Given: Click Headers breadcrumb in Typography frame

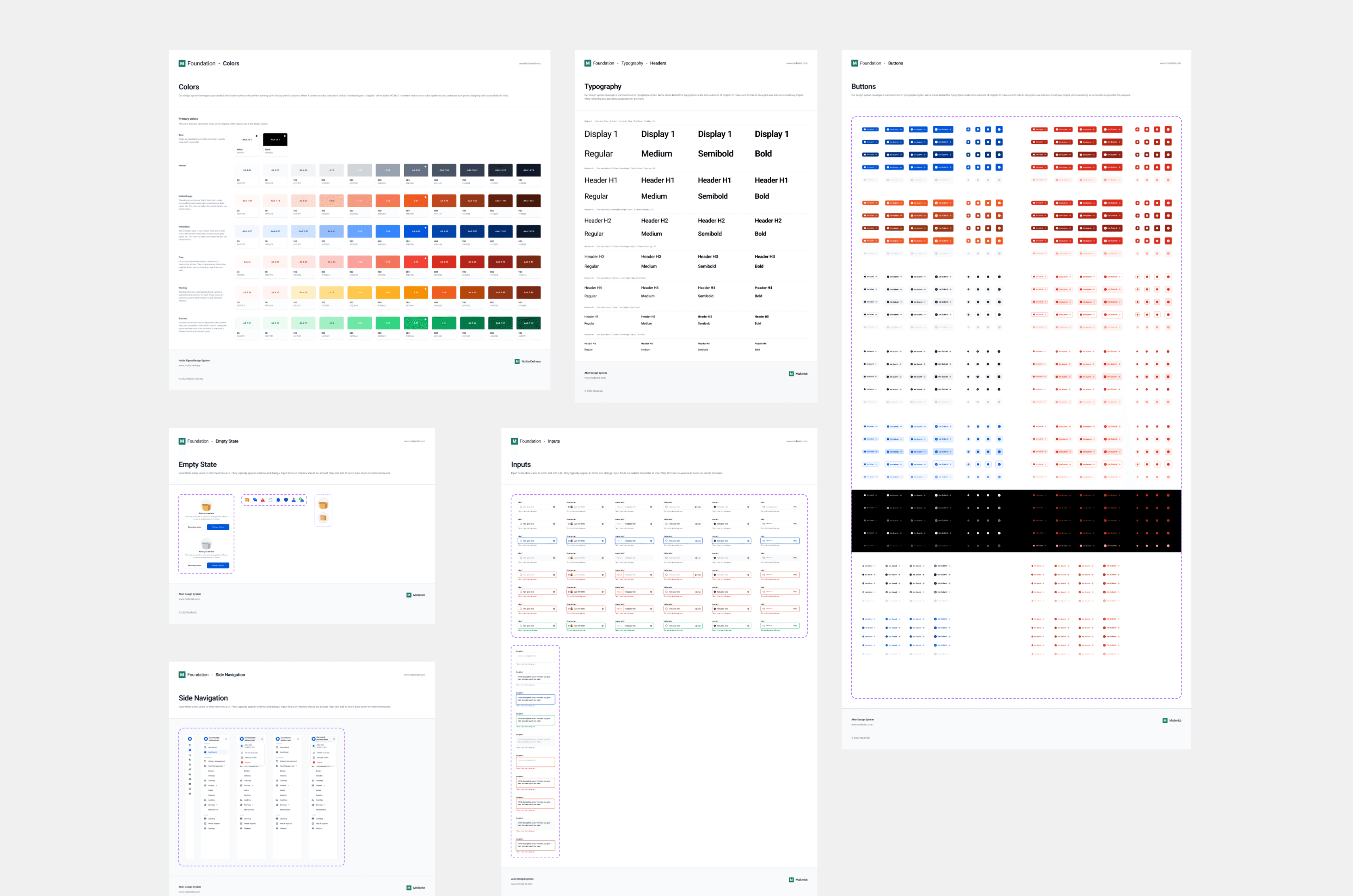Looking at the screenshot, I should [x=657, y=63].
